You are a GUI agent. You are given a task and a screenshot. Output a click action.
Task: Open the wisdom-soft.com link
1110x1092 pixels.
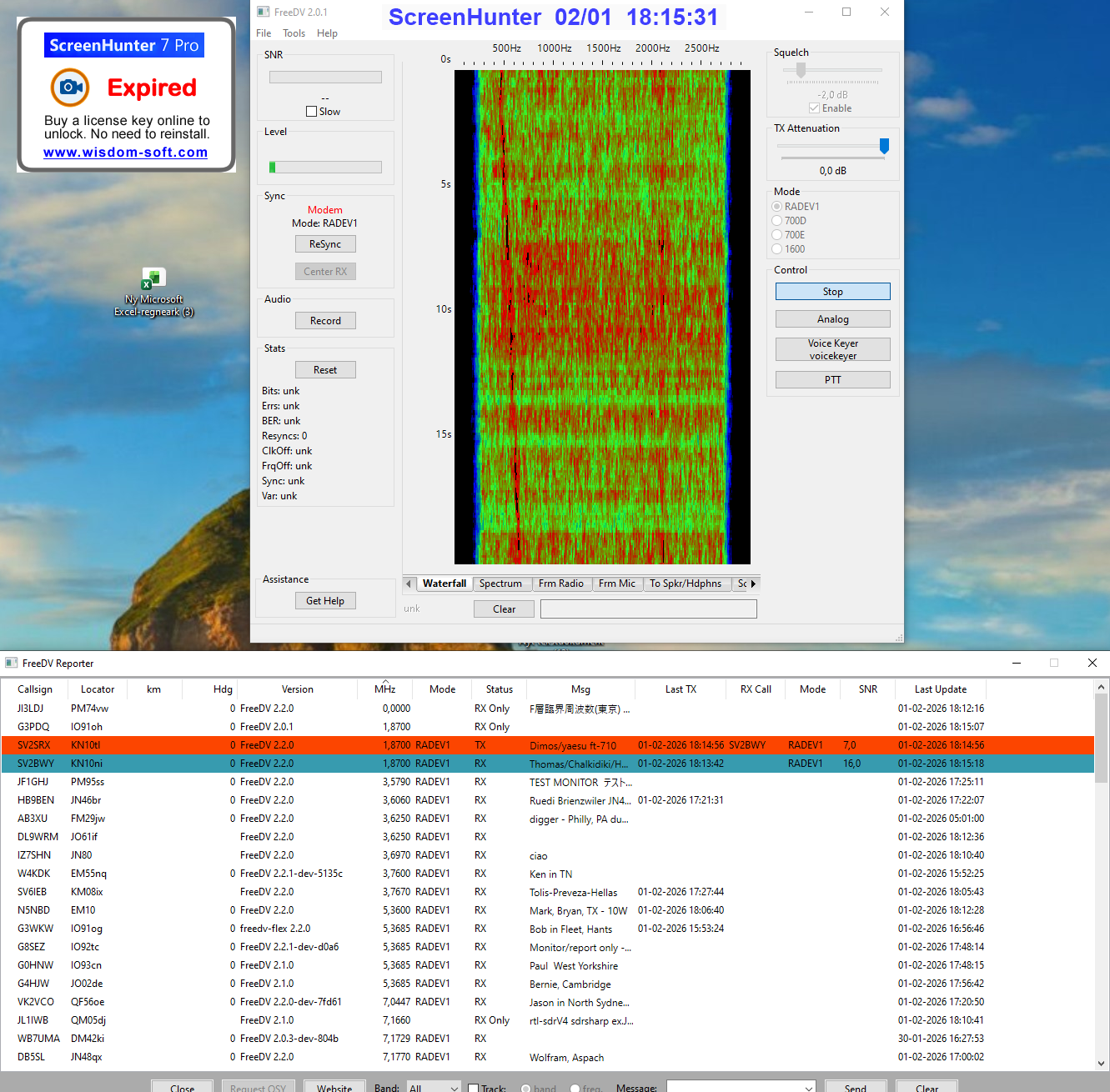(x=126, y=153)
